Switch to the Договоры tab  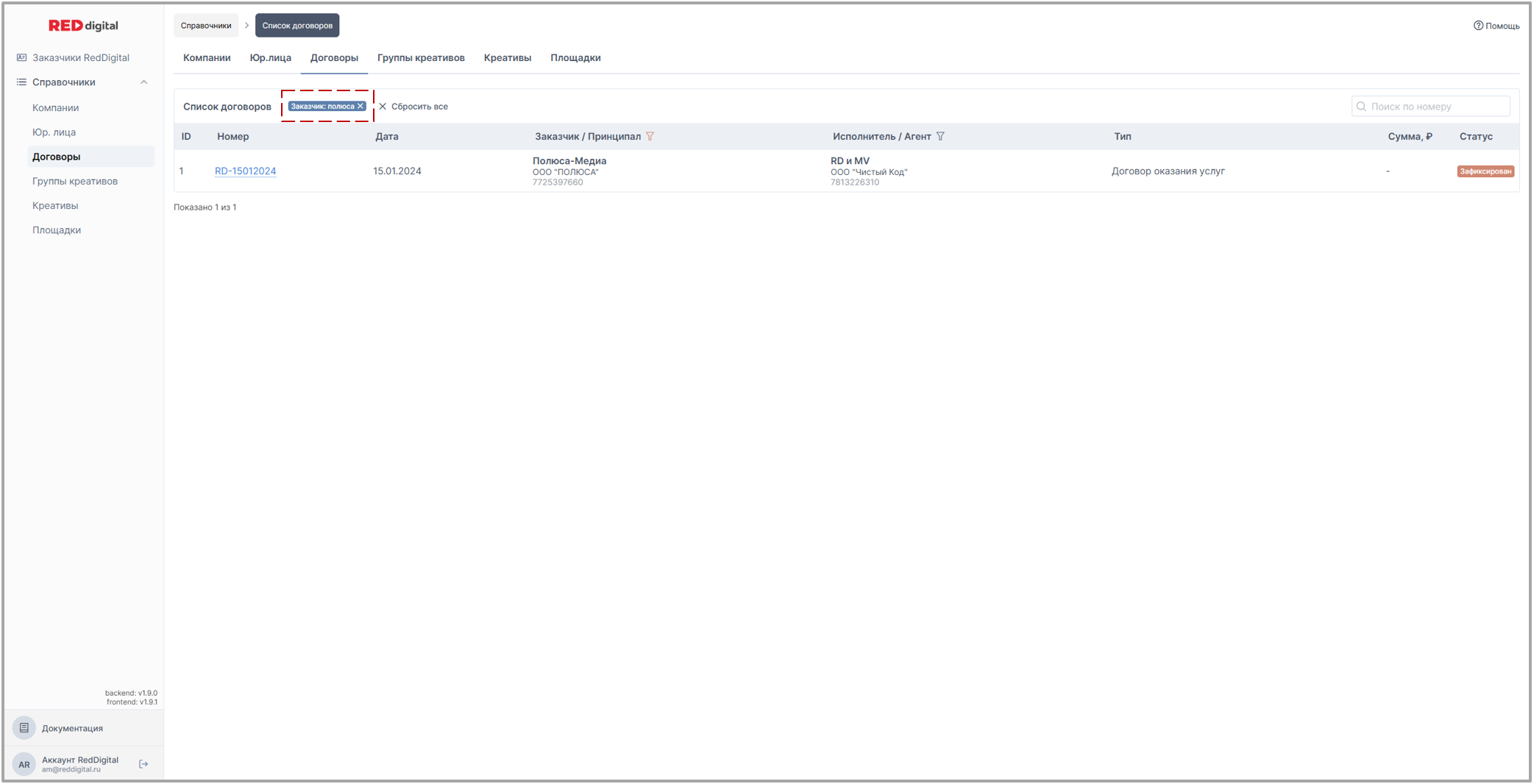pyautogui.click(x=334, y=58)
